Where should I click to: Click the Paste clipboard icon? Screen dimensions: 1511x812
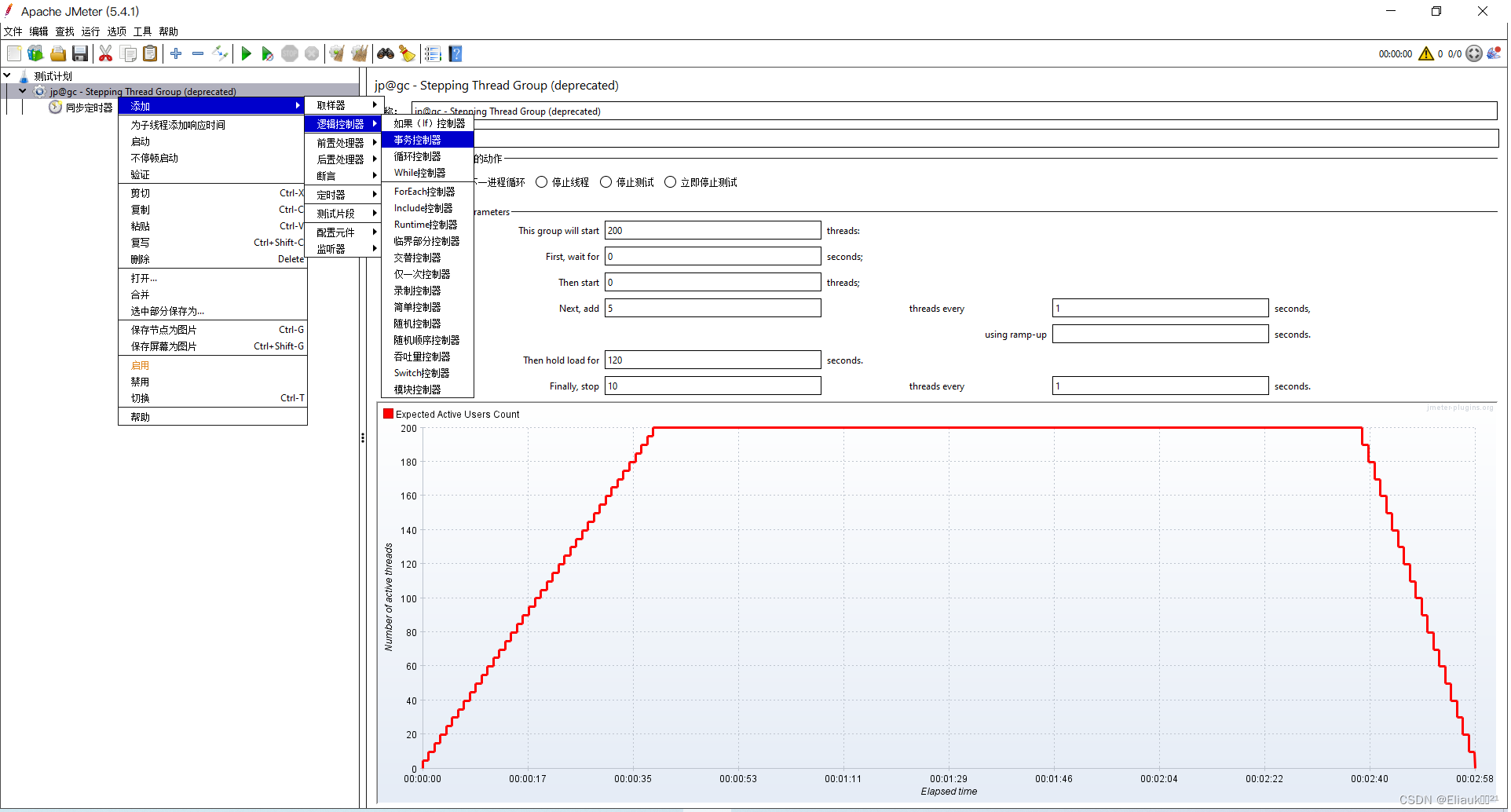click(150, 53)
